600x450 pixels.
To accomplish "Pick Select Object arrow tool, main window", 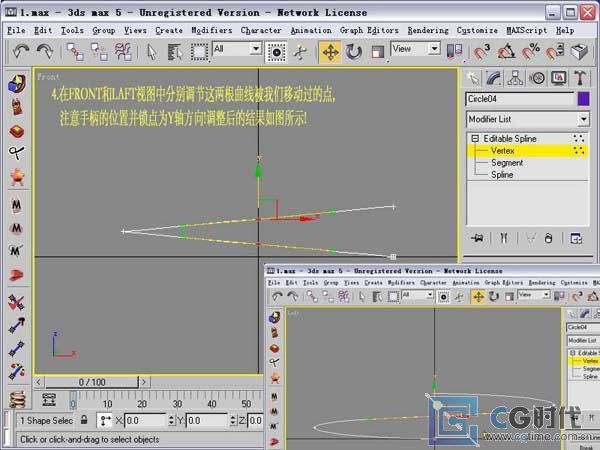I will point(152,52).
